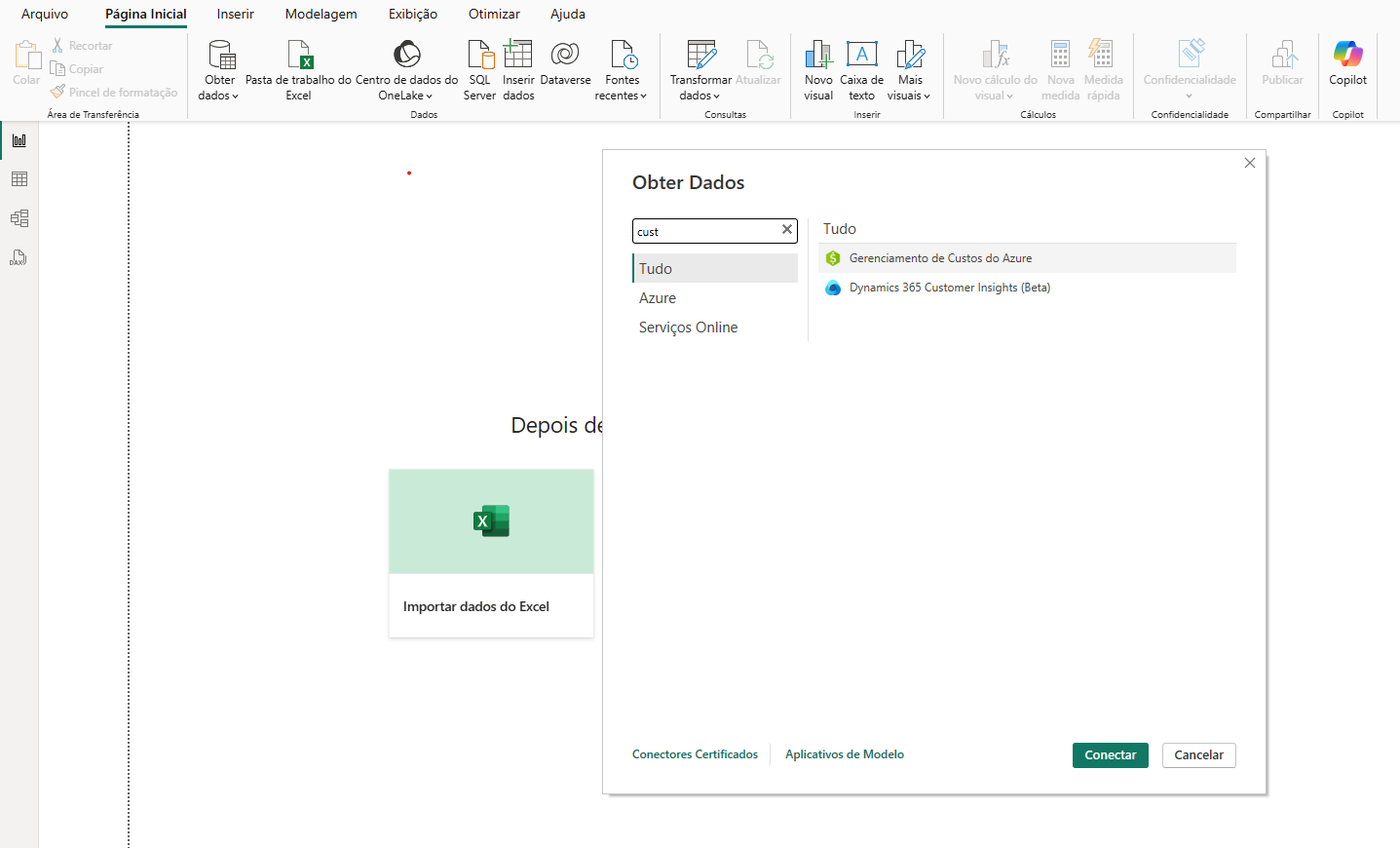This screenshot has height=848, width=1400.
Task: Expand the Transformar dados dropdown arrow
Action: pyautogui.click(x=716, y=96)
